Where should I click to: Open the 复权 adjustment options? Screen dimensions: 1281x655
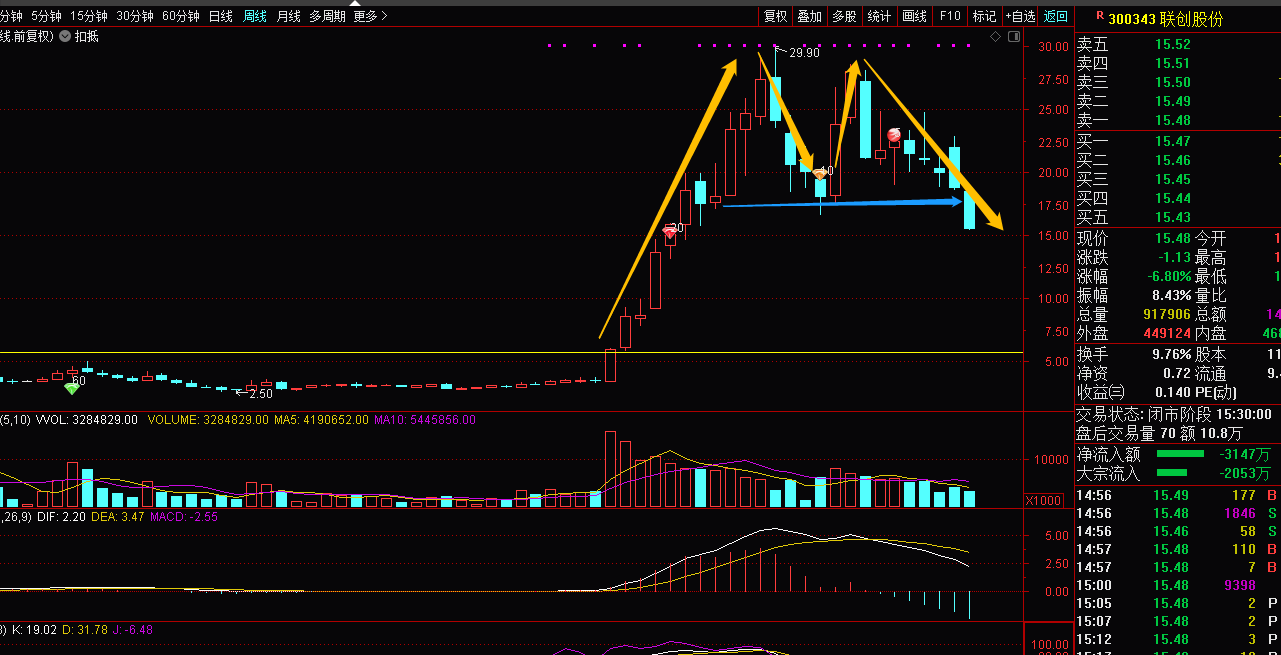pyautogui.click(x=775, y=16)
